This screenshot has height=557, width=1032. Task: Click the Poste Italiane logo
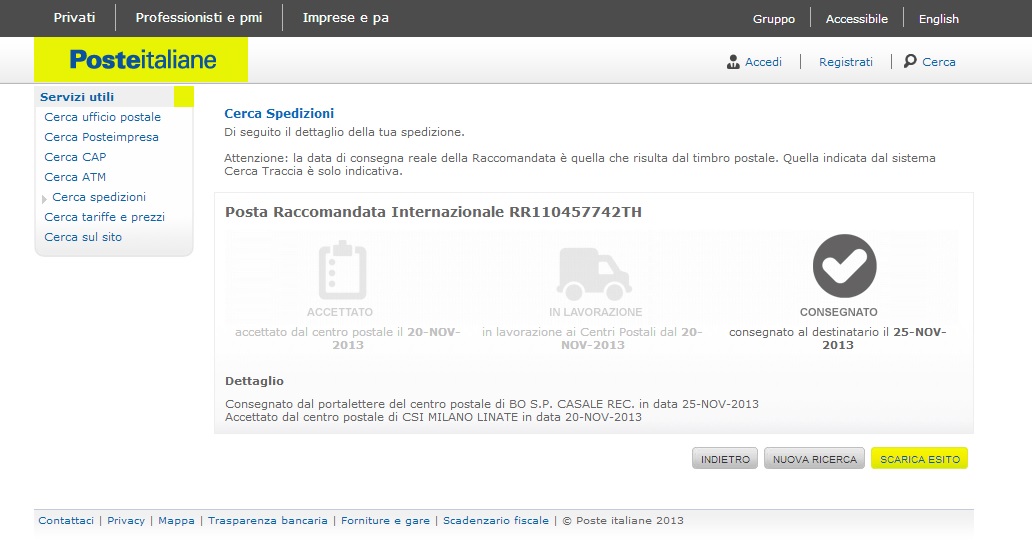pos(142,60)
